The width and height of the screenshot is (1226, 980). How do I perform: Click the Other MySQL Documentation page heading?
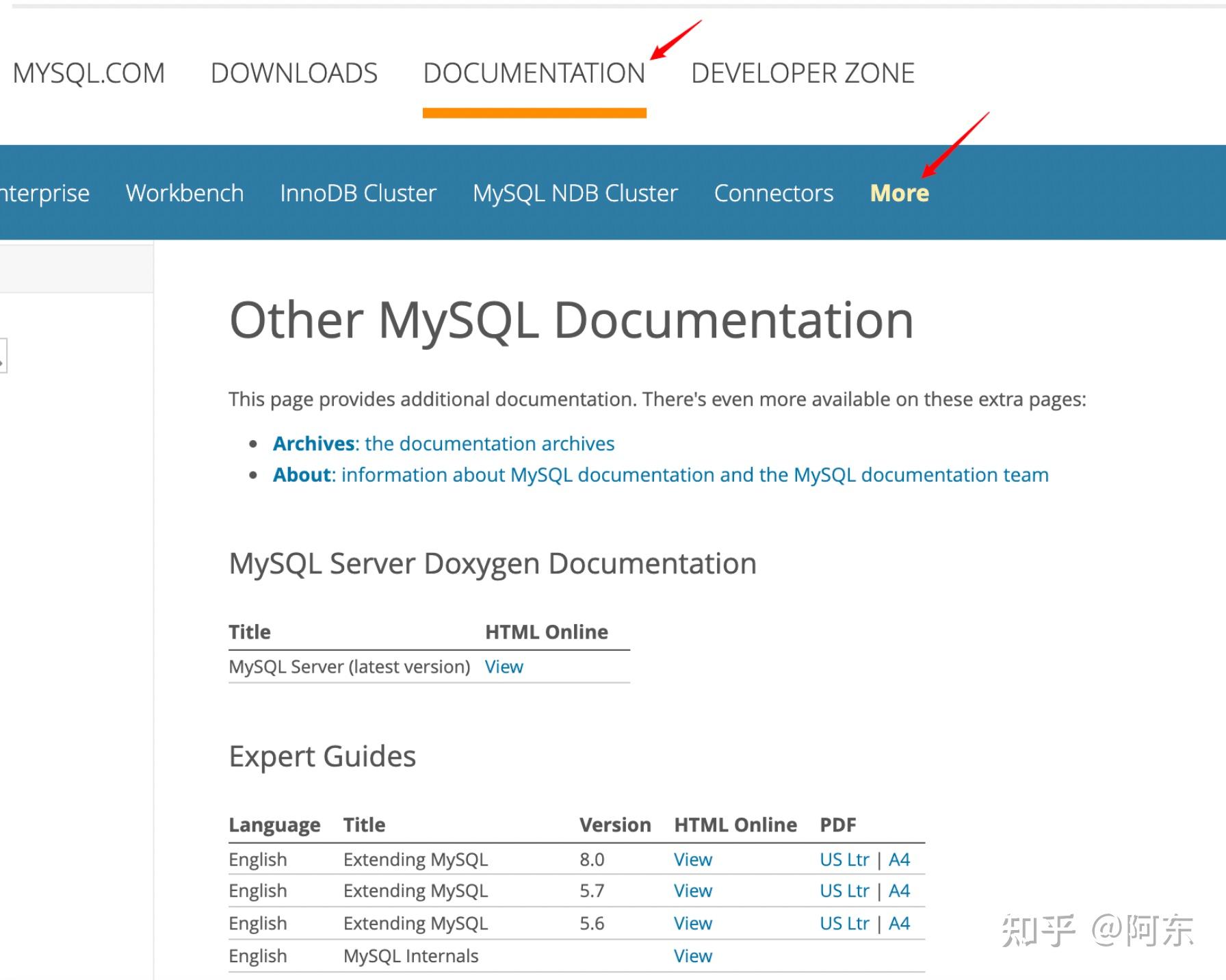(571, 320)
